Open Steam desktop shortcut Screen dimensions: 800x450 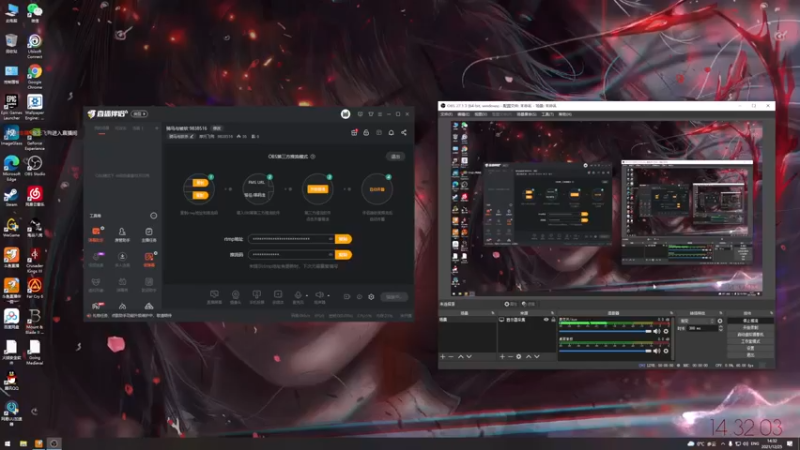click(11, 196)
